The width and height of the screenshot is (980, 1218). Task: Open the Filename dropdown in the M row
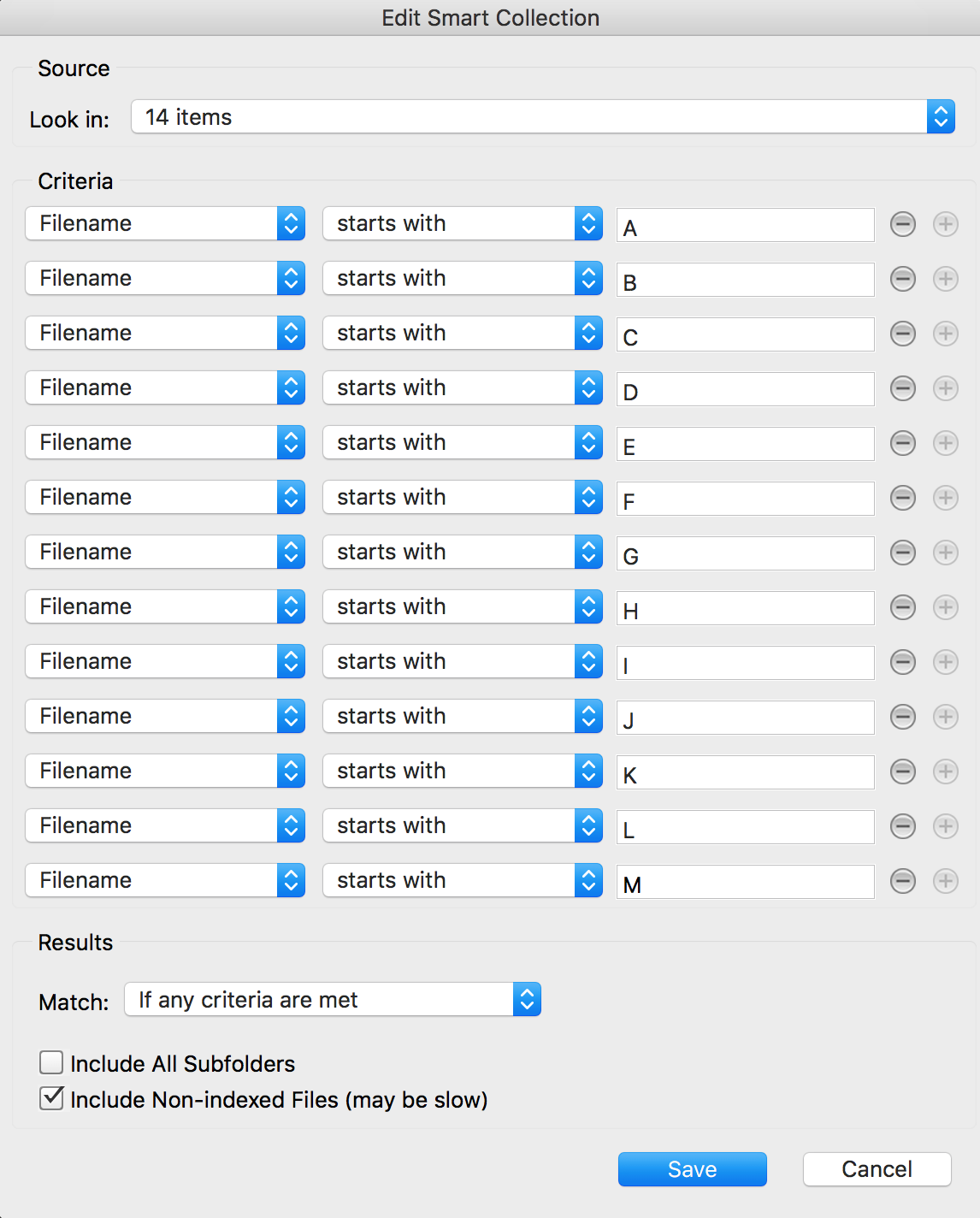pos(165,881)
